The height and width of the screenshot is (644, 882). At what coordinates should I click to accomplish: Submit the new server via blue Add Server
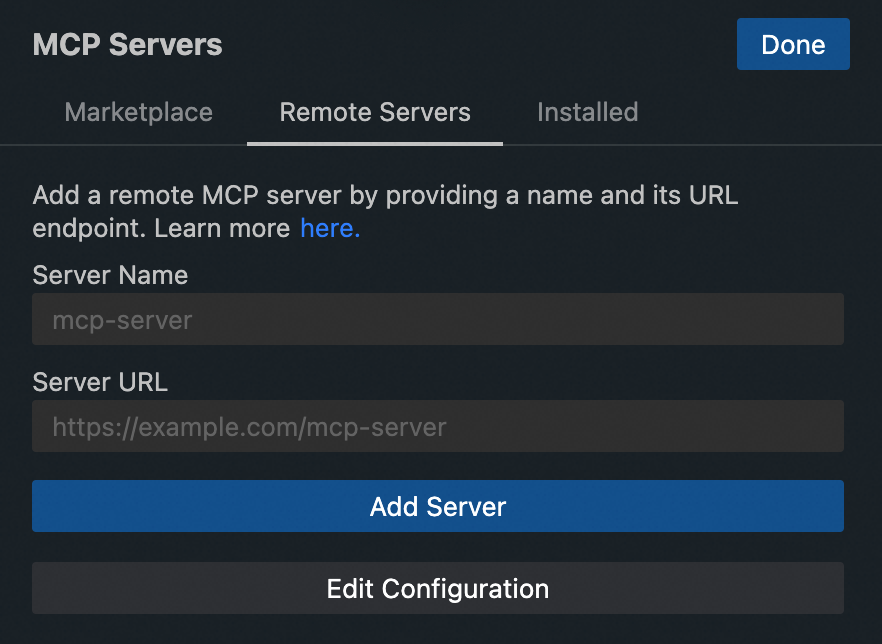coord(438,506)
